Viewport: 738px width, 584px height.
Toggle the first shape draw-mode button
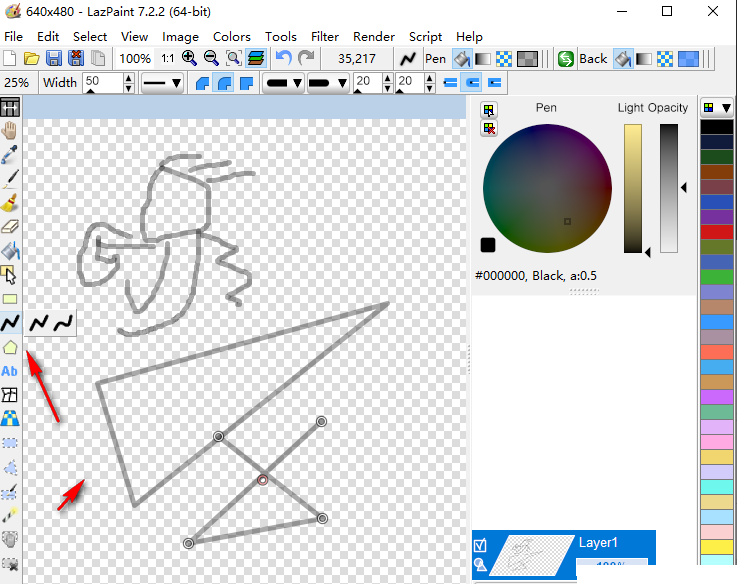point(202,82)
